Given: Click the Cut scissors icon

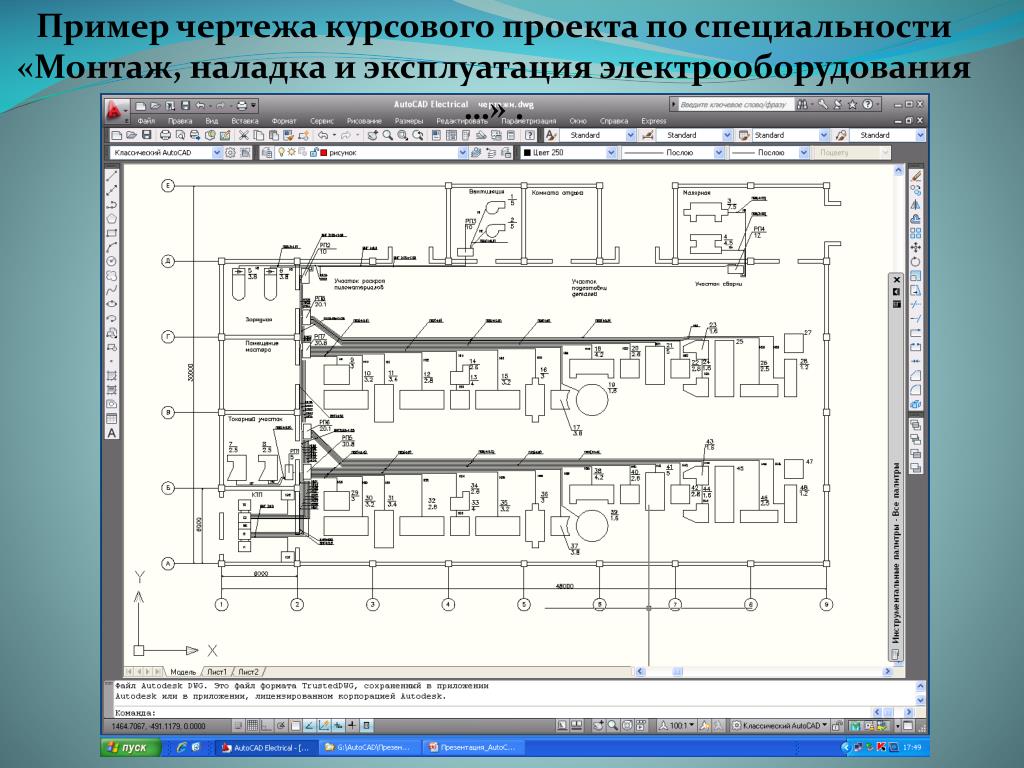Looking at the screenshot, I should coord(244,135).
